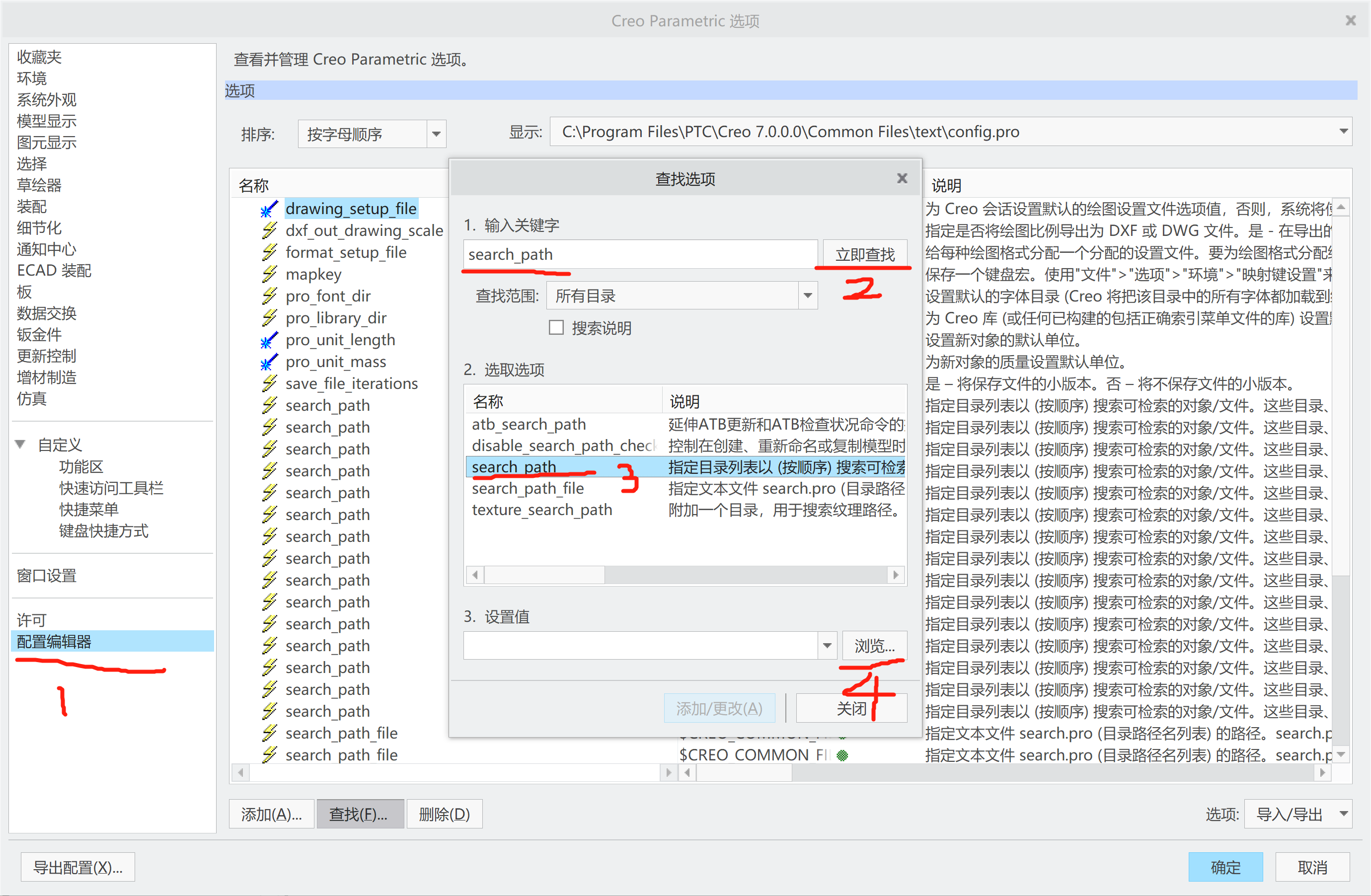Image resolution: width=1371 pixels, height=896 pixels.
Task: Select the mapkey option row
Action: click(313, 275)
